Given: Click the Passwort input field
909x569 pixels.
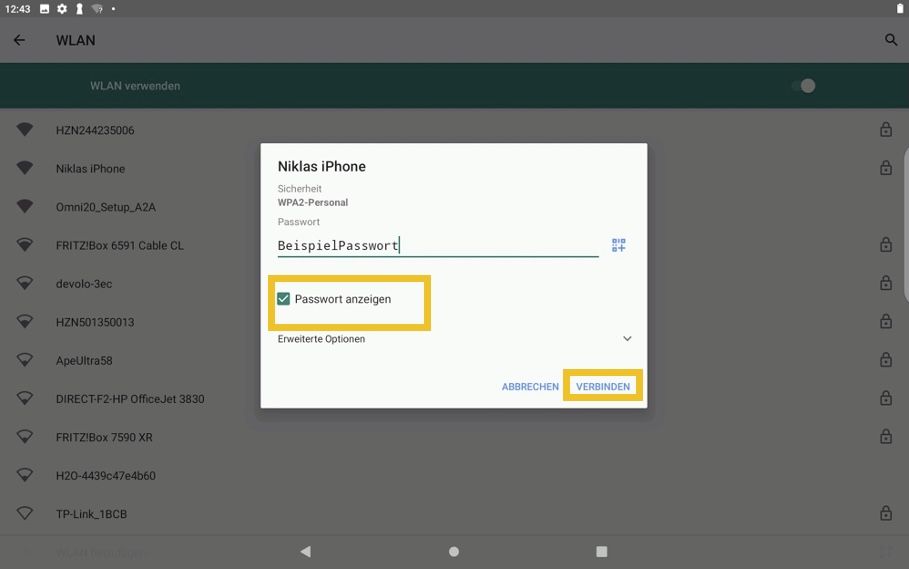Looking at the screenshot, I should coord(437,245).
